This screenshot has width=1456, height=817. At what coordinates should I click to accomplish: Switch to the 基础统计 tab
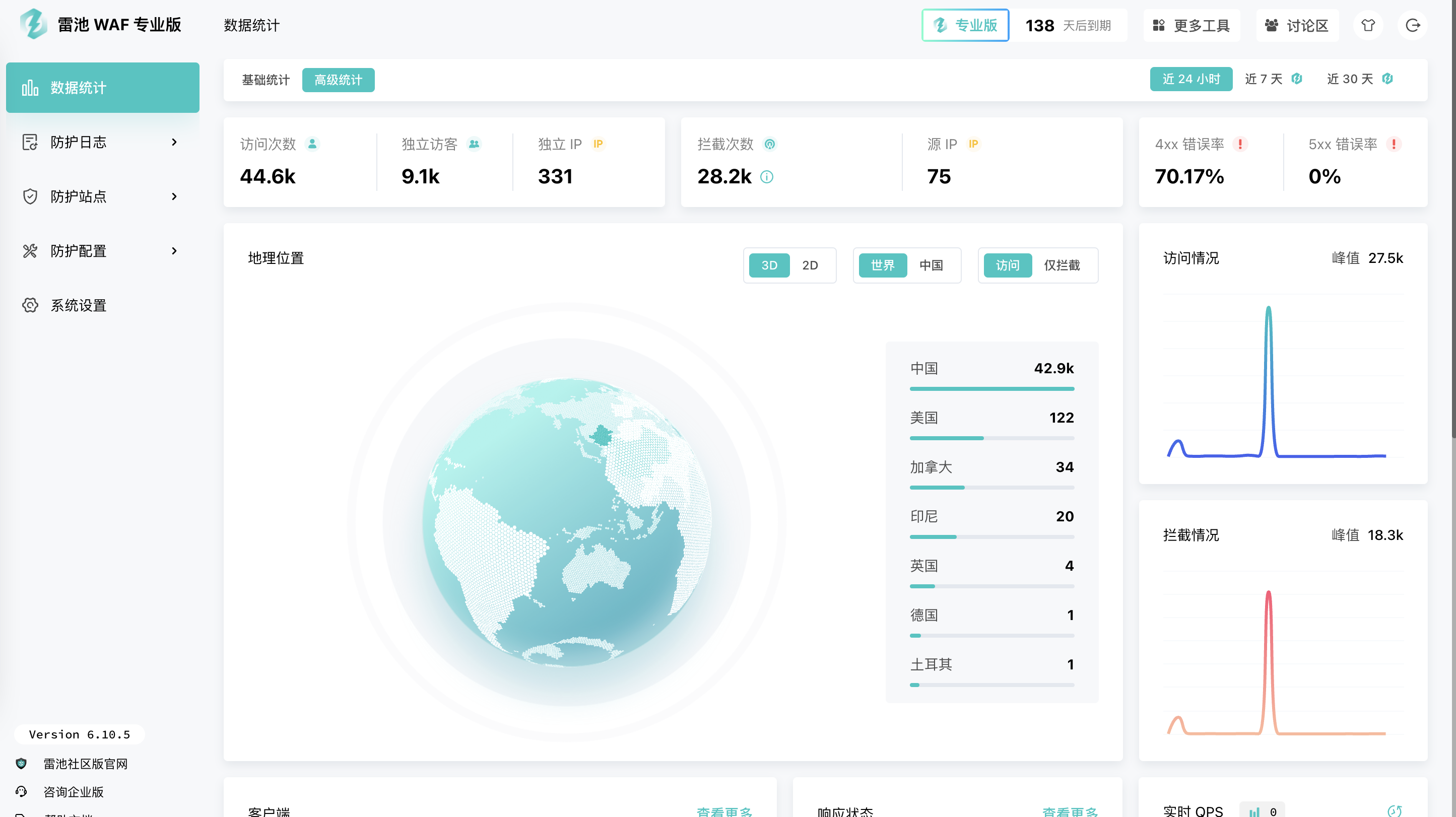tap(266, 80)
